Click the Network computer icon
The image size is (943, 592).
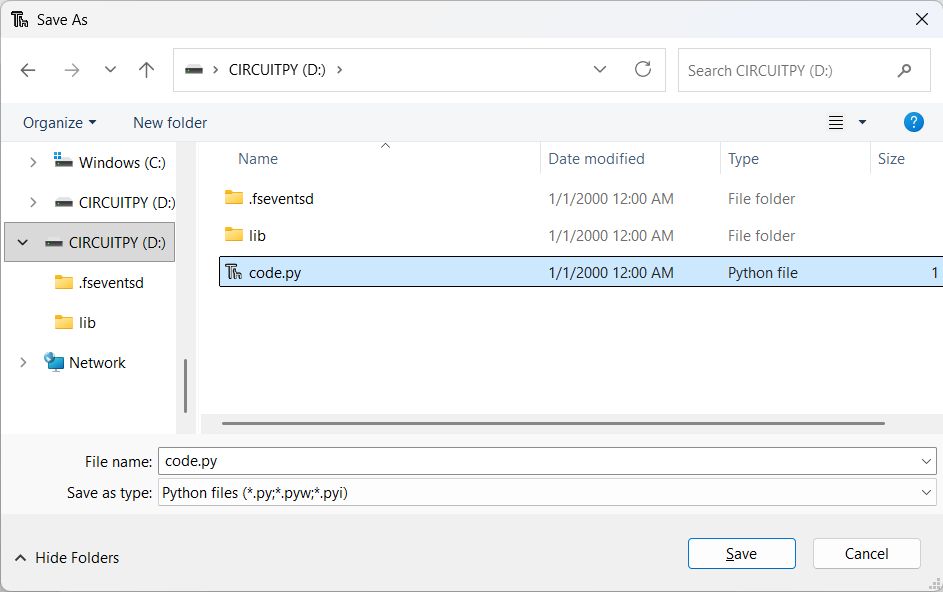(54, 362)
